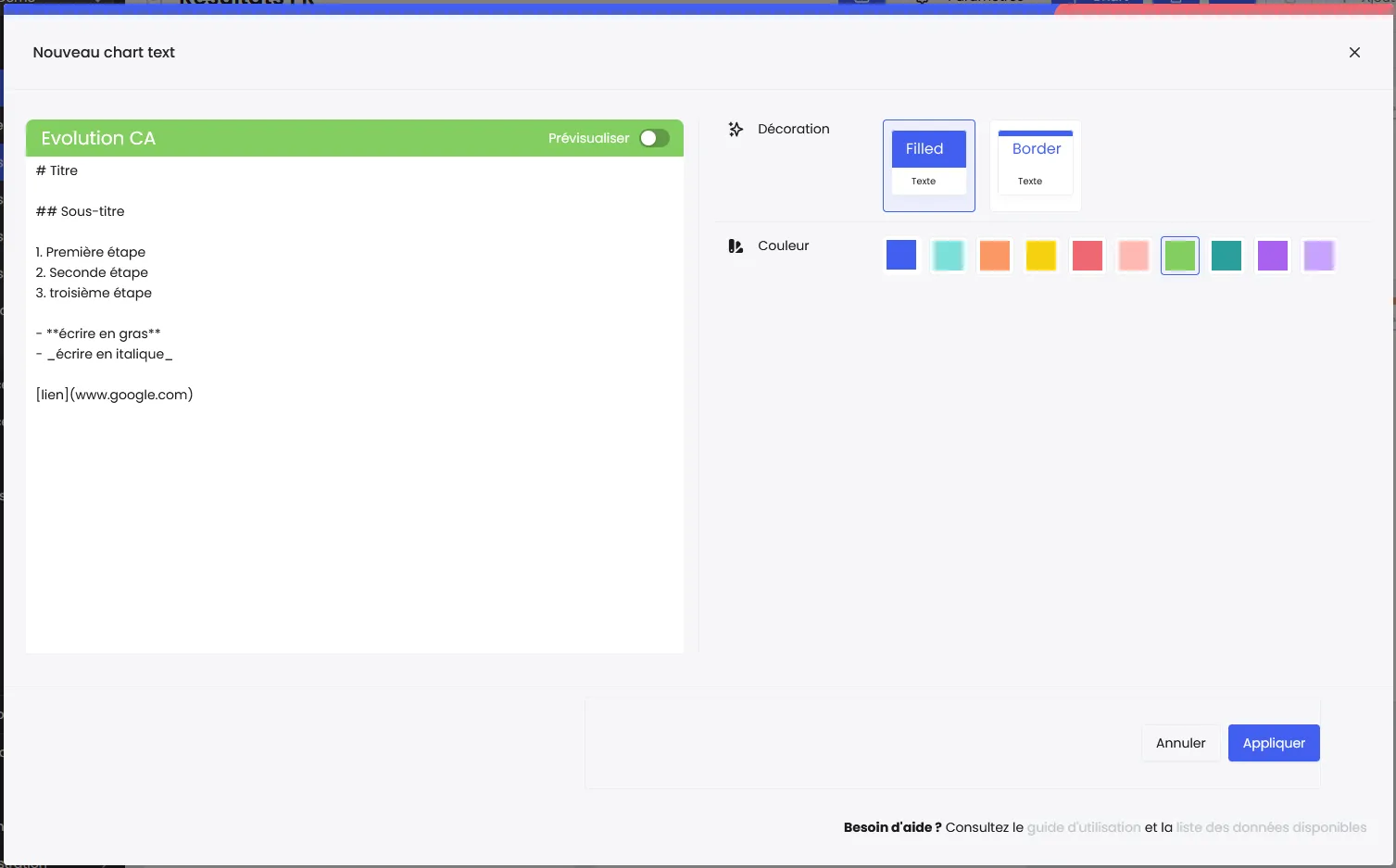Image resolution: width=1396 pixels, height=868 pixels.
Task: Open the guide d'utilisation link
Action: click(x=1084, y=827)
